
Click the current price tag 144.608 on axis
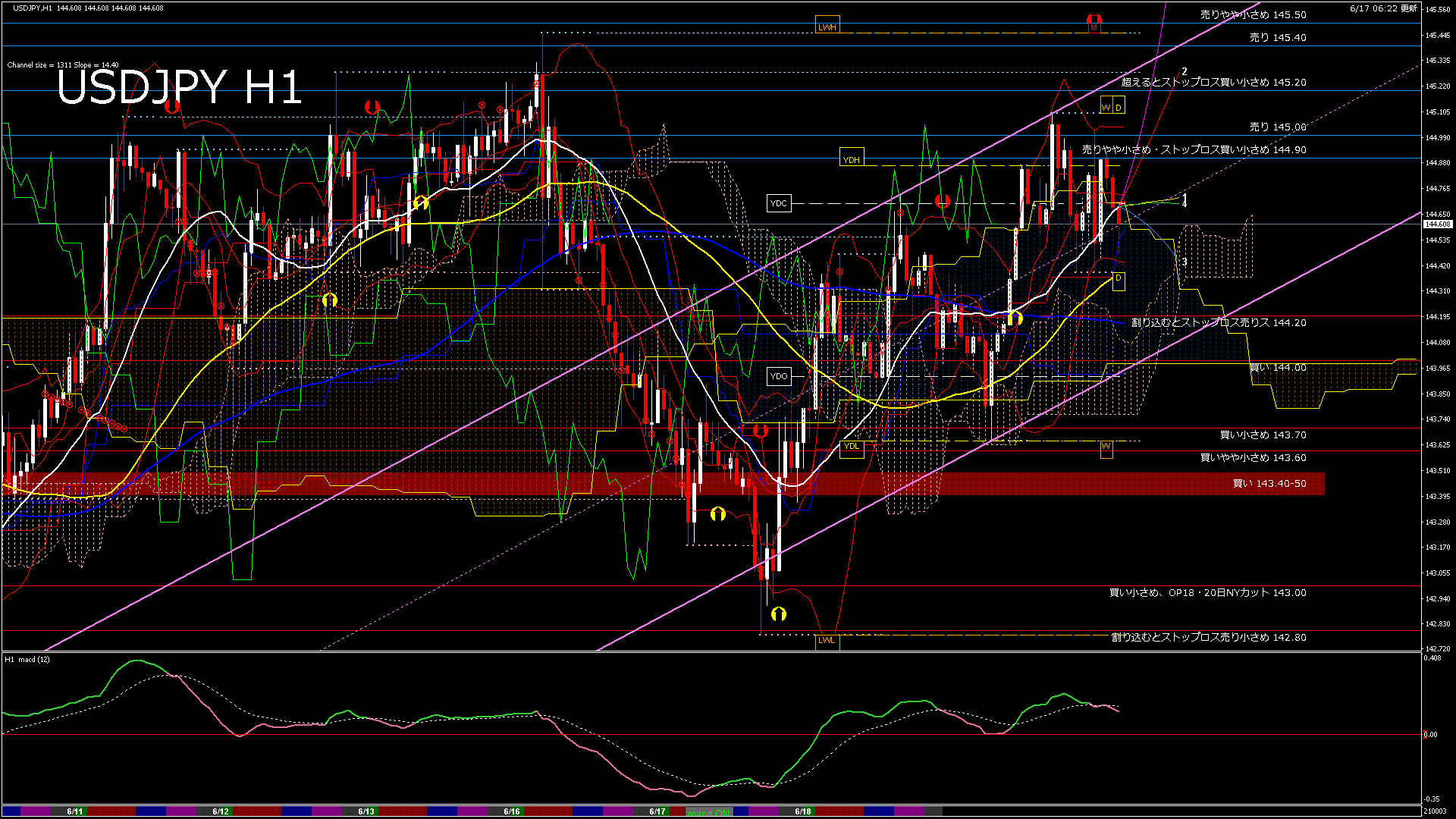(1437, 224)
